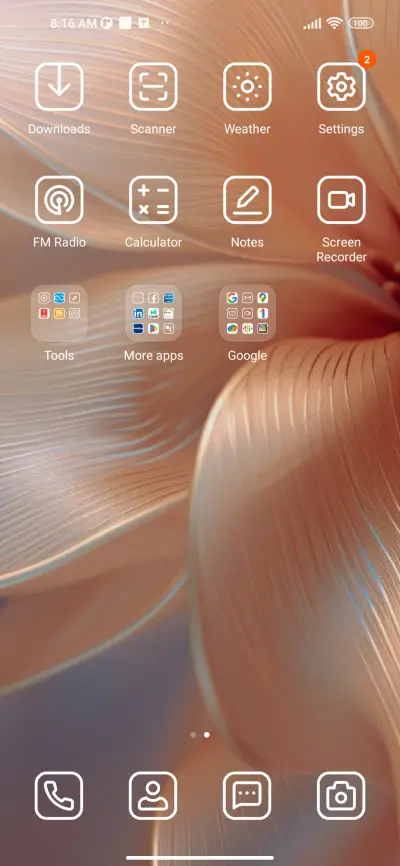Tap the "Settings" label
This screenshot has width=400, height=866.
341,130
